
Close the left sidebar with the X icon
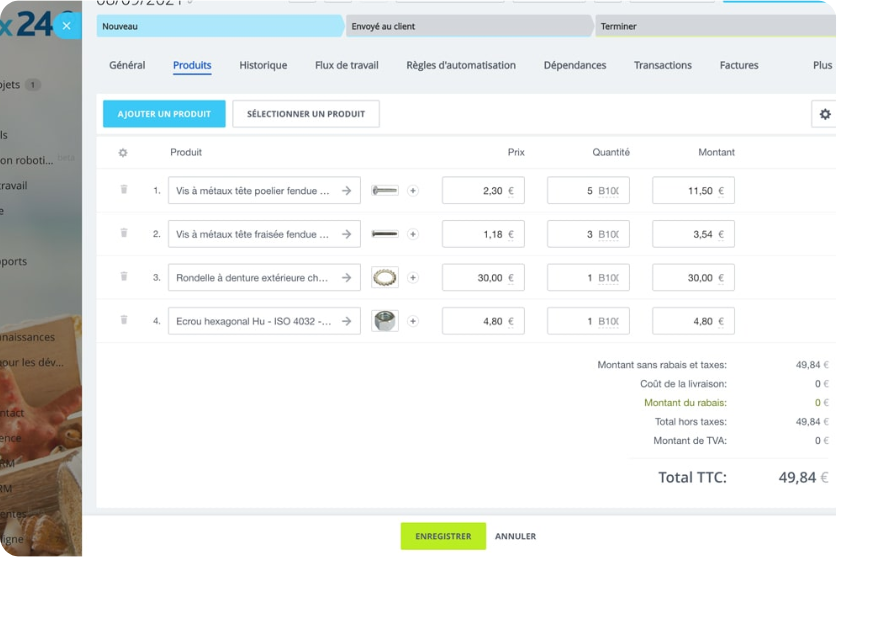(x=65, y=25)
